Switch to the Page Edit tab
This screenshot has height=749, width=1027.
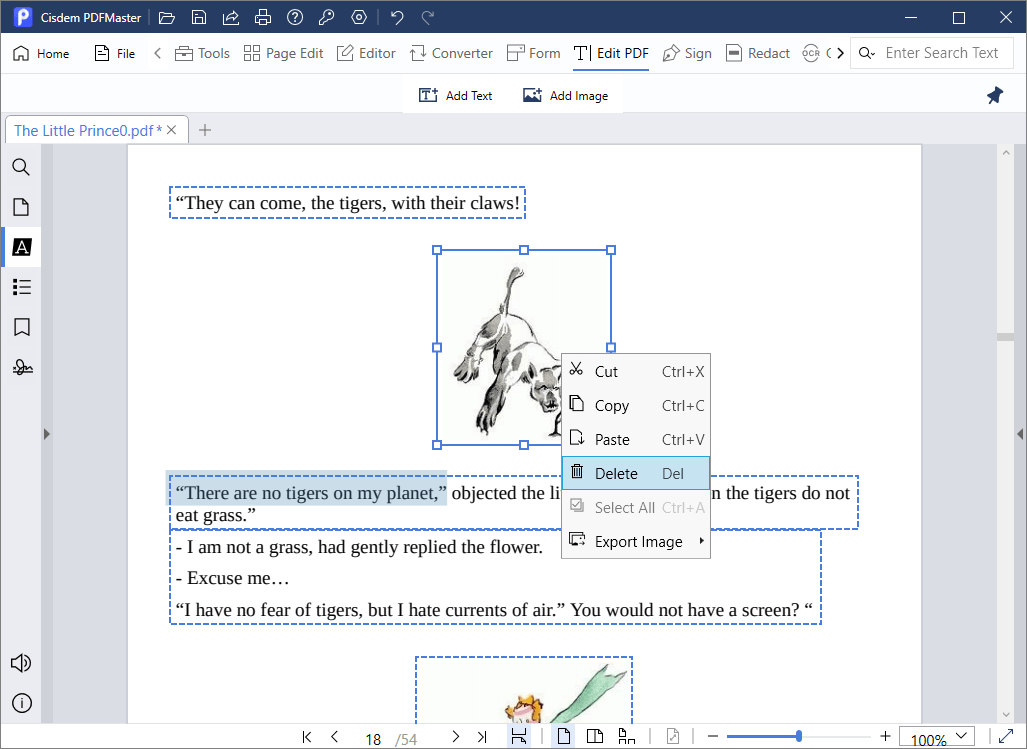coord(283,53)
